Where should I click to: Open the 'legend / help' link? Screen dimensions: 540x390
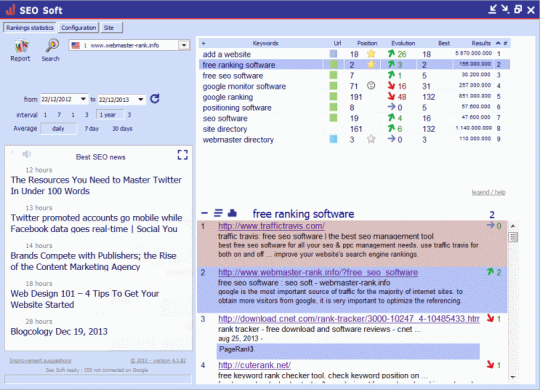[488, 192]
